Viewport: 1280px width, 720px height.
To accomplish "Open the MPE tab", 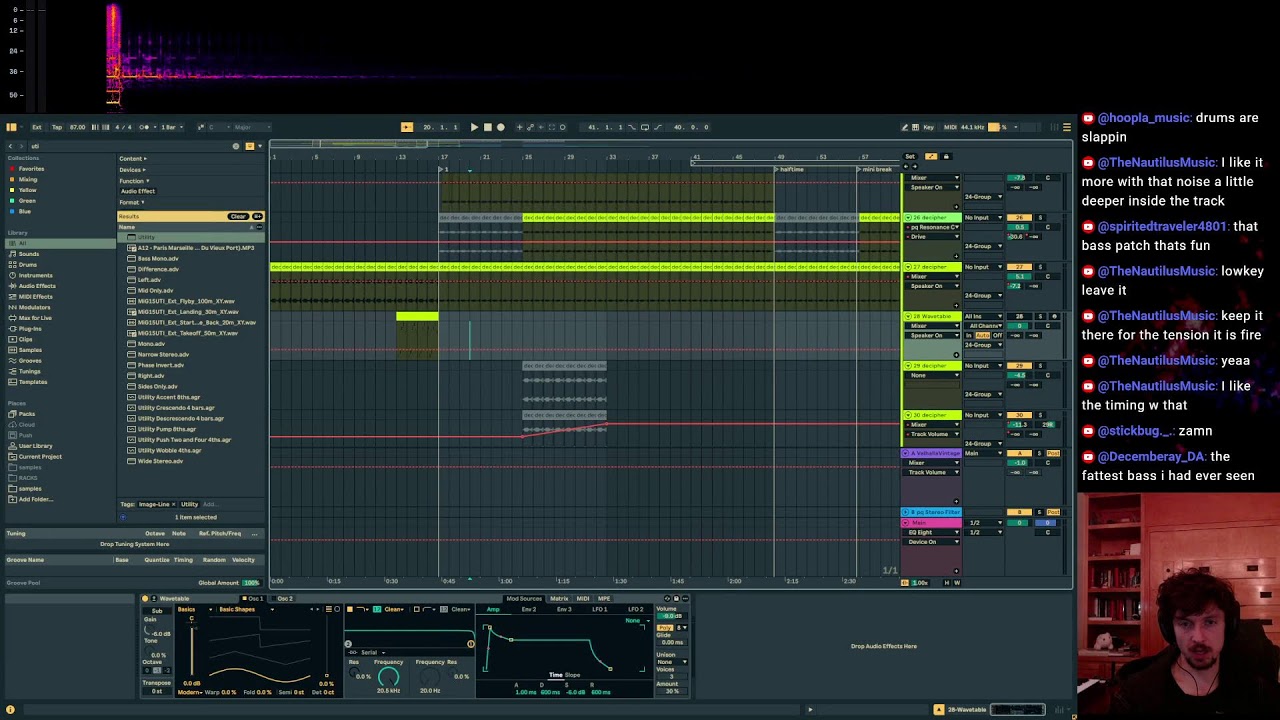I will pyautogui.click(x=604, y=599).
